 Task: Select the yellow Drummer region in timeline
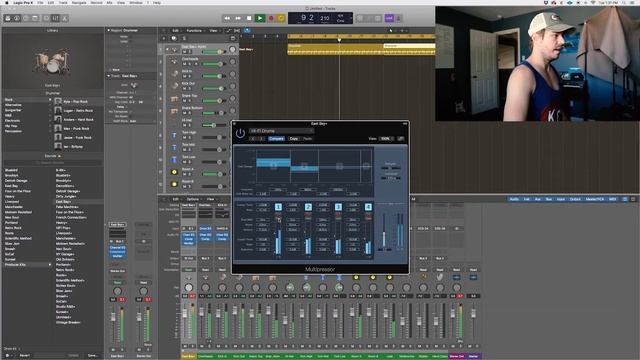(x=336, y=49)
